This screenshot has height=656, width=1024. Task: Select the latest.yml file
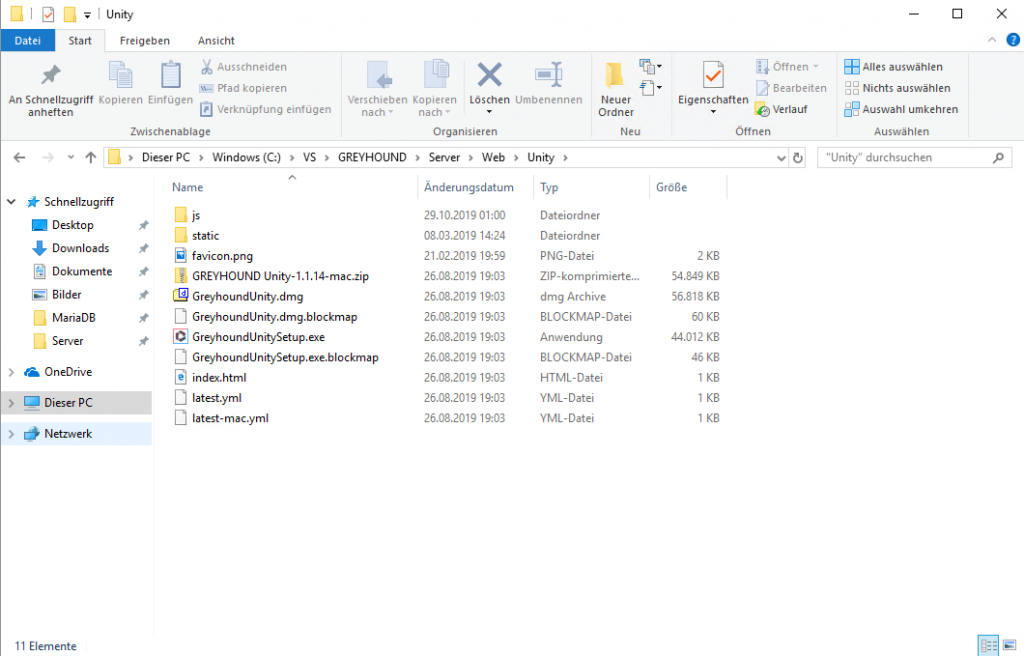click(217, 398)
